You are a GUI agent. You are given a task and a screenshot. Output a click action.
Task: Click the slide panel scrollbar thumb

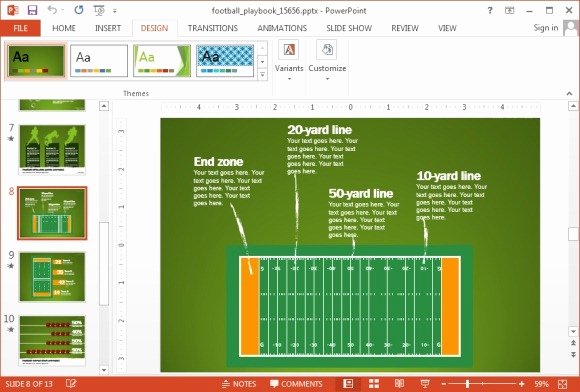tap(104, 264)
